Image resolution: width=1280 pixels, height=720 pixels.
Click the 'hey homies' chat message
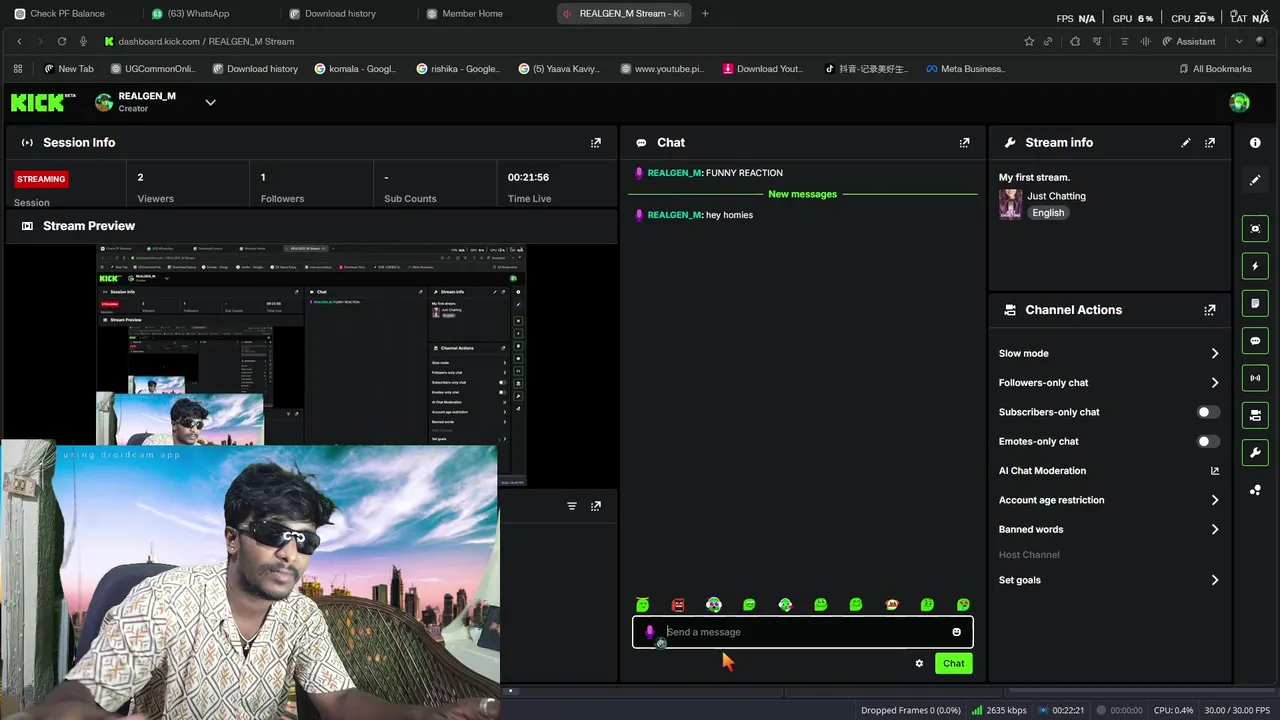pos(729,215)
